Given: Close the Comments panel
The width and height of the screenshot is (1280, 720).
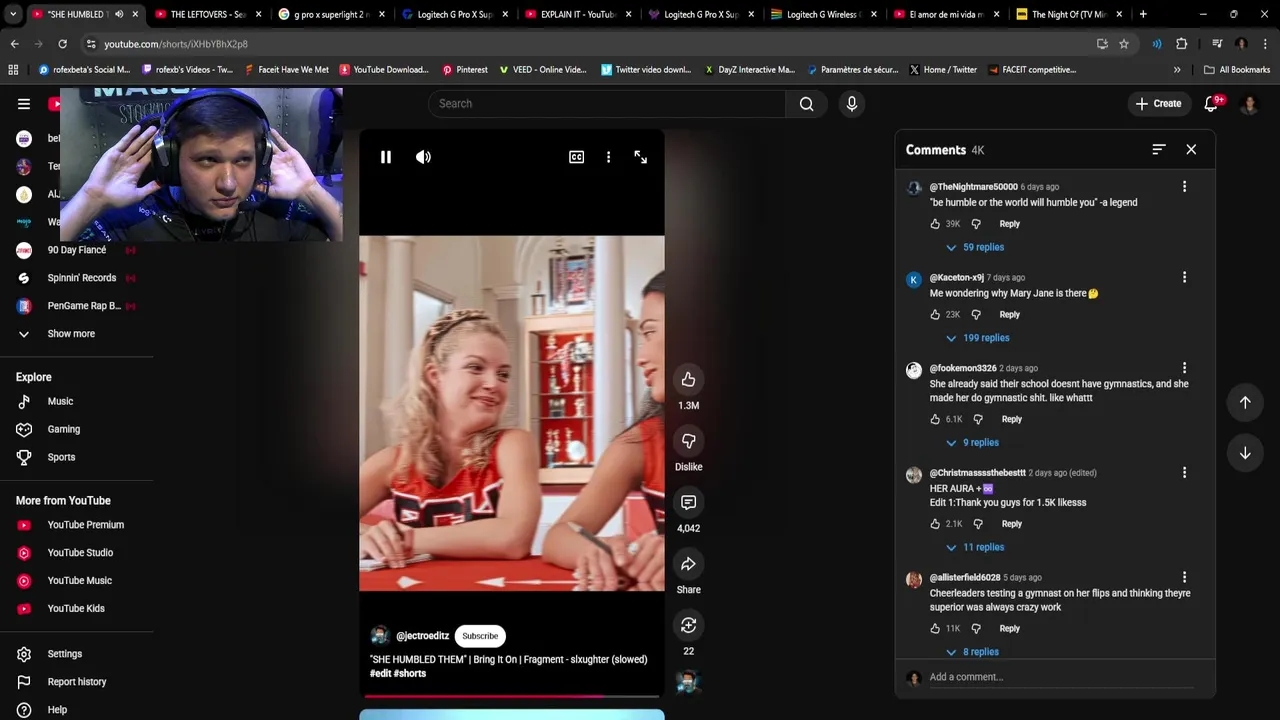Looking at the screenshot, I should click(1191, 149).
